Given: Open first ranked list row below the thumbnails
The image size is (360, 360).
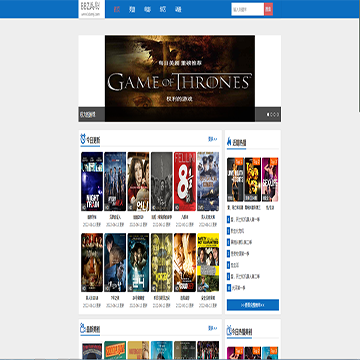Looking at the screenshot, I should point(253,220).
